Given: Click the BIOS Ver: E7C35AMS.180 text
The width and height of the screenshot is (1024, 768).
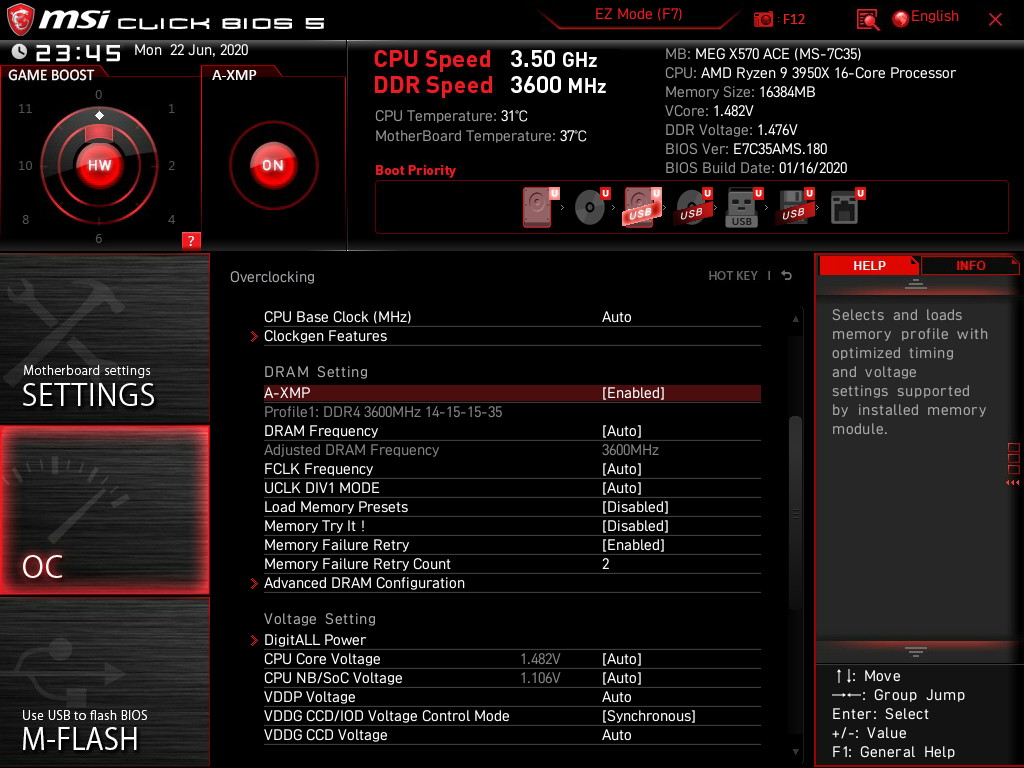Looking at the screenshot, I should point(746,149).
